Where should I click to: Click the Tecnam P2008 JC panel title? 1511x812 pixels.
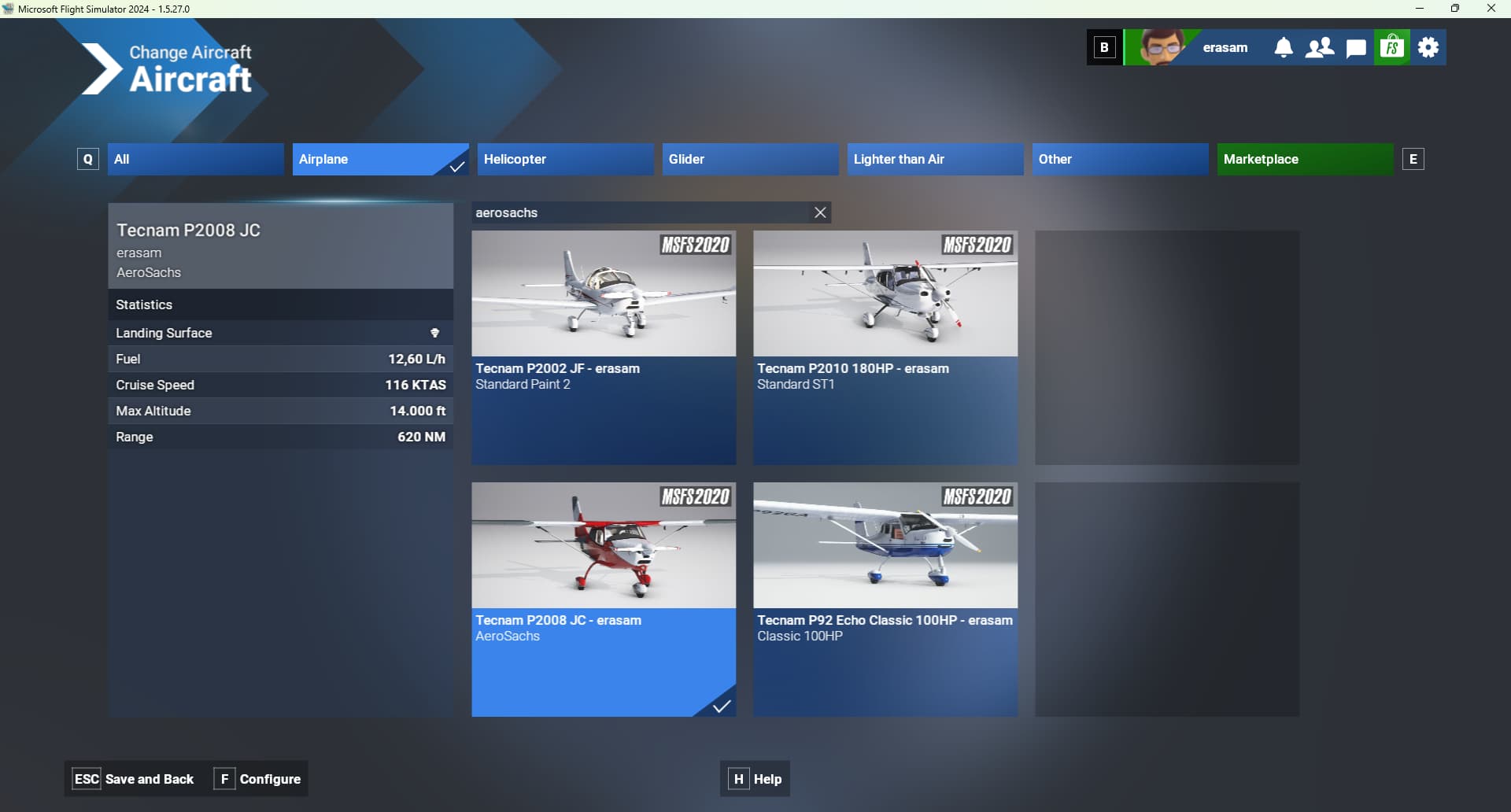pyautogui.click(x=188, y=231)
